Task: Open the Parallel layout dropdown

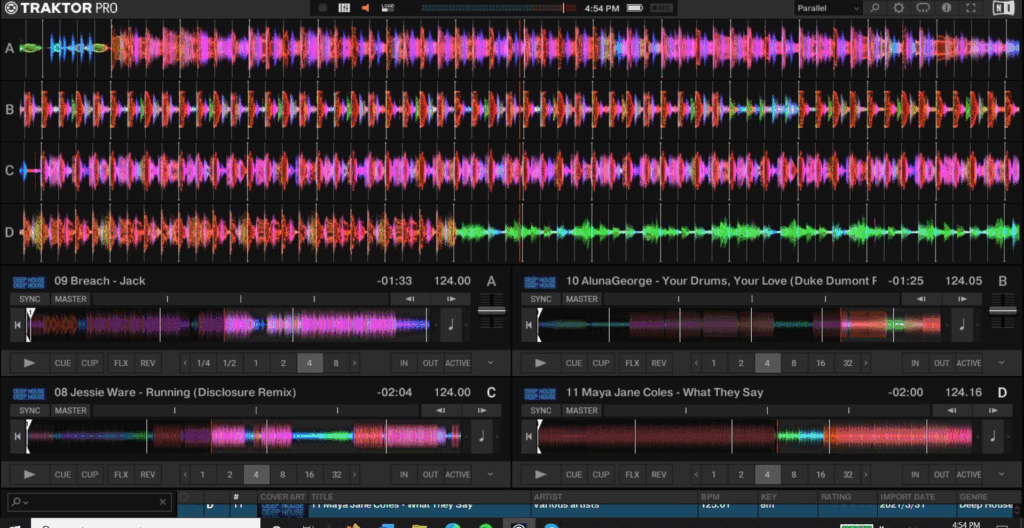Action: click(827, 8)
